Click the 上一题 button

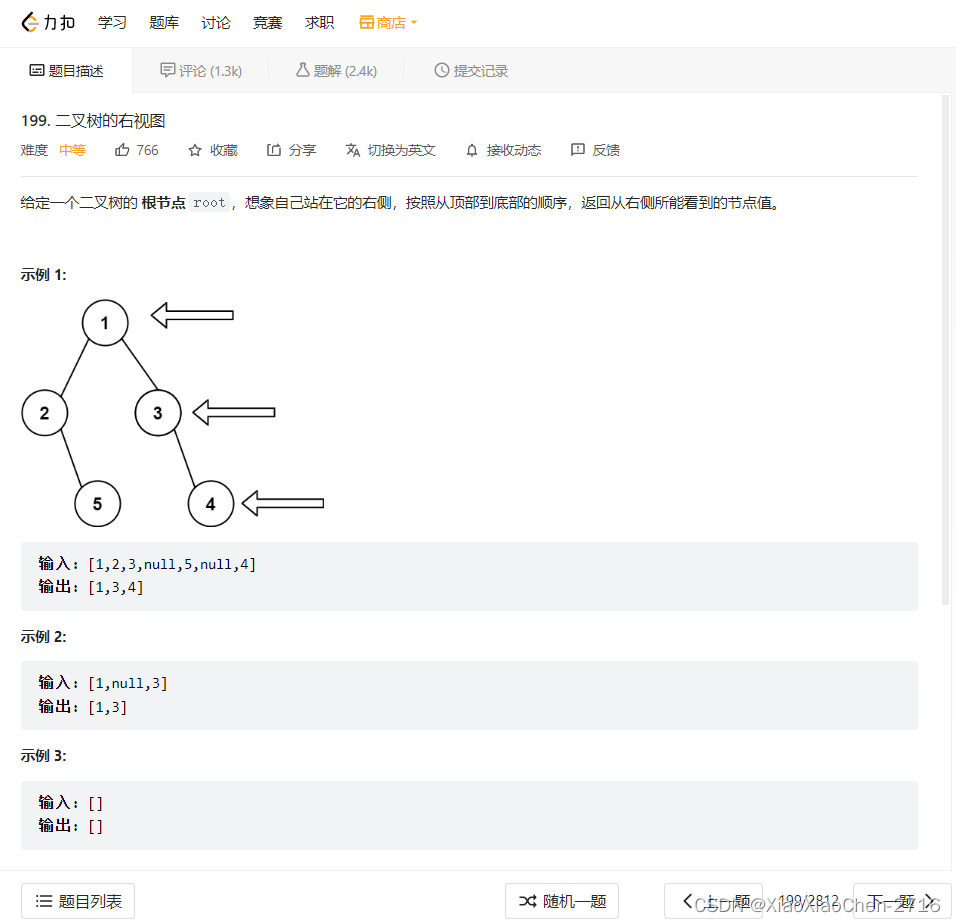[714, 900]
